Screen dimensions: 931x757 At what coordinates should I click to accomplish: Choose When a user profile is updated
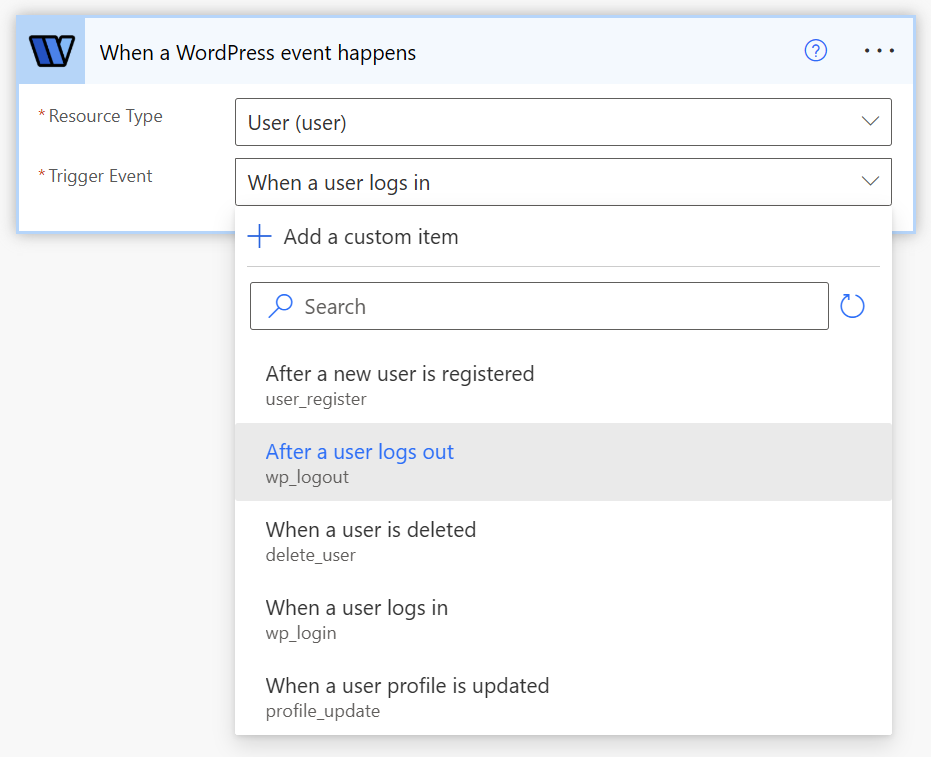click(563, 696)
